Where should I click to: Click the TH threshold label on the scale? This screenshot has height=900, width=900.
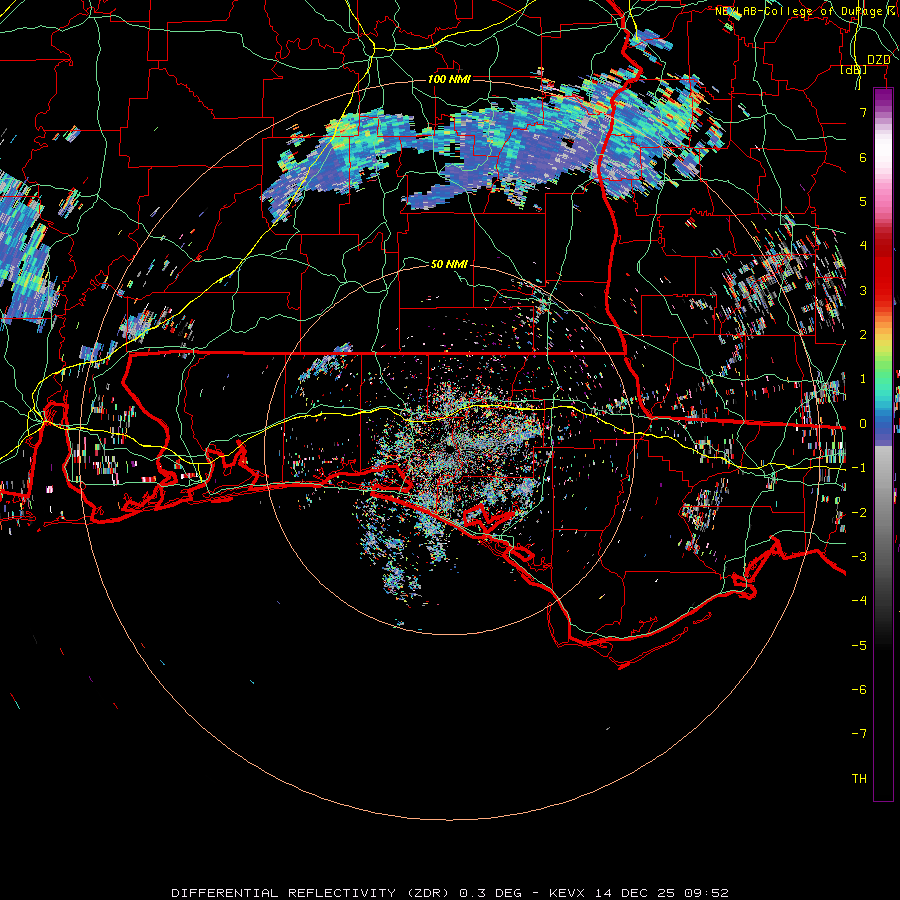coord(859,779)
